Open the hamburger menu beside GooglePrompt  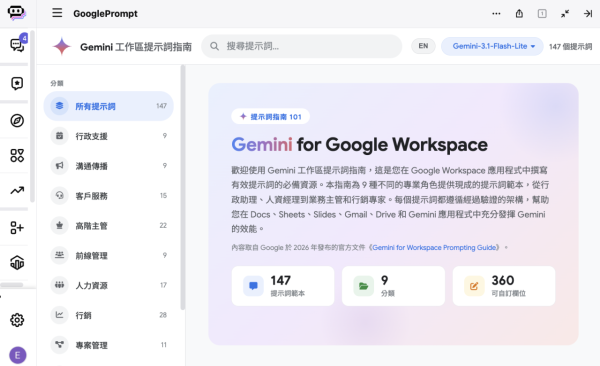coord(57,13)
